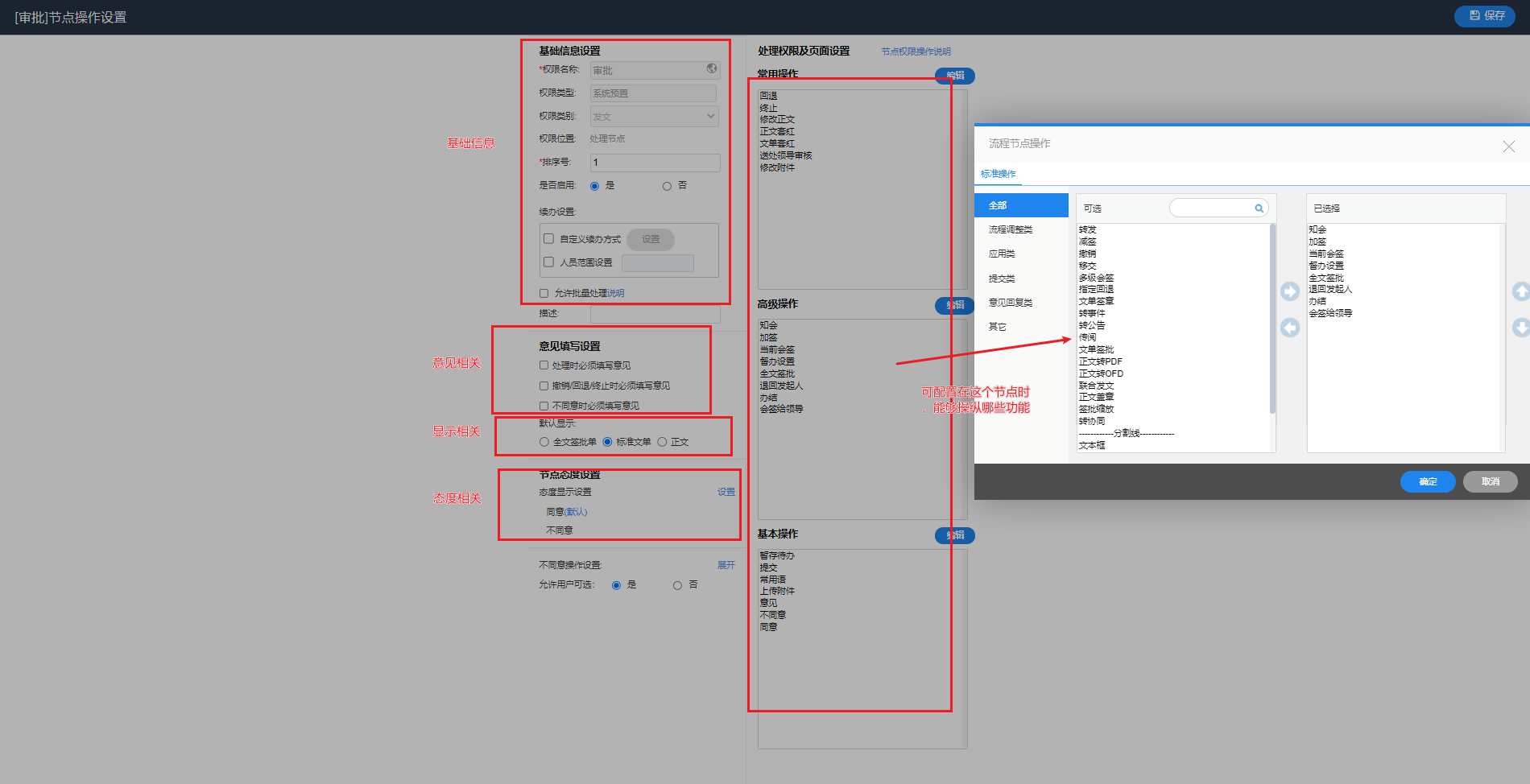Select 全部 category in the dialog

pyautogui.click(x=1020, y=205)
